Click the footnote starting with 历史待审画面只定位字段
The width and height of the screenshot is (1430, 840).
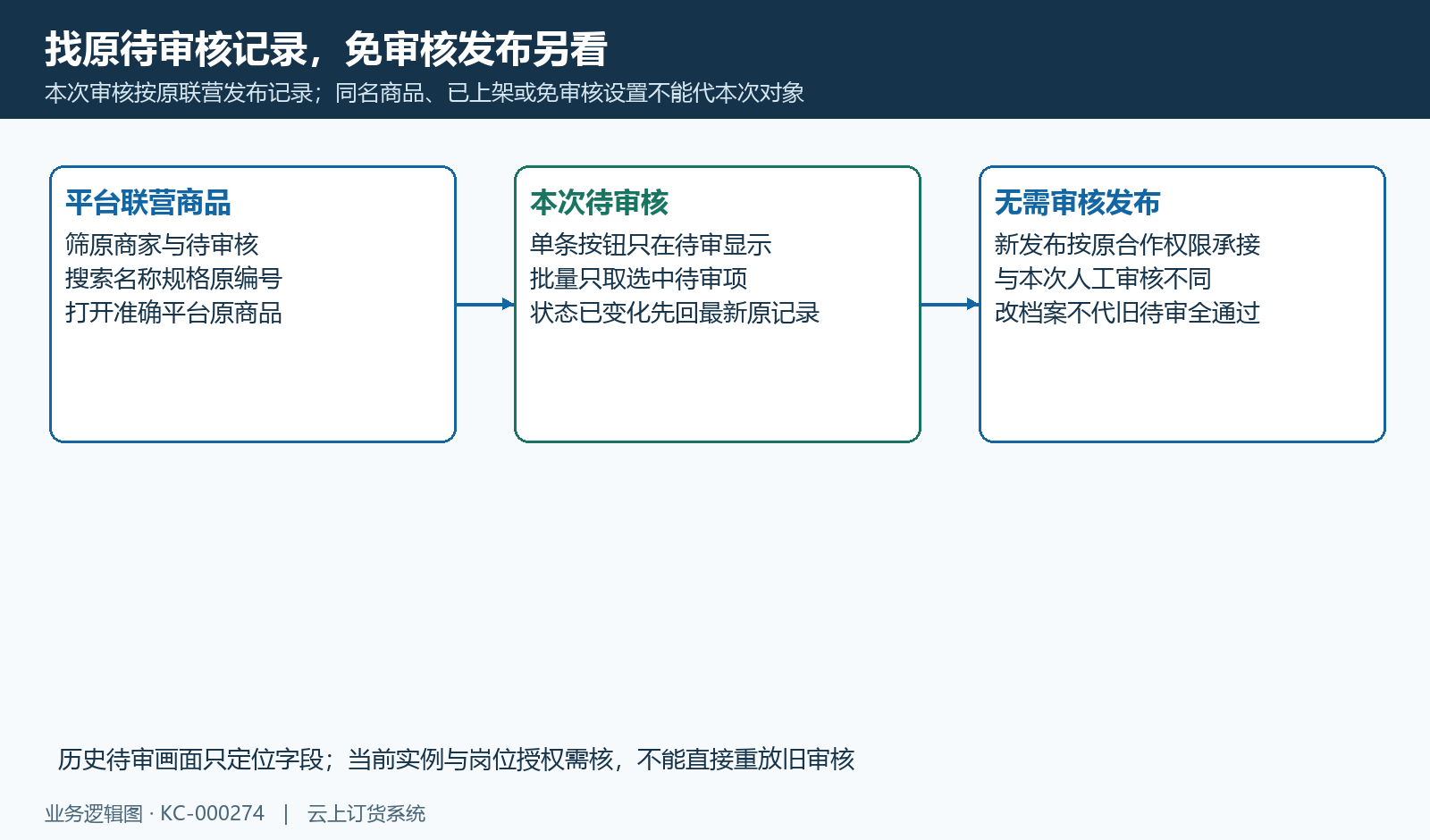tap(457, 760)
